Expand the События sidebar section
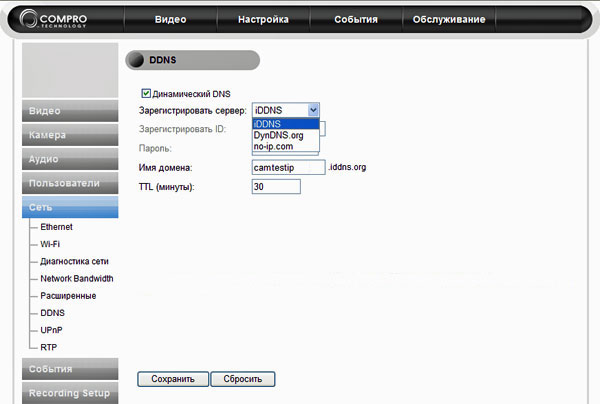Viewport: 600px width, 404px height. pyautogui.click(x=70, y=369)
